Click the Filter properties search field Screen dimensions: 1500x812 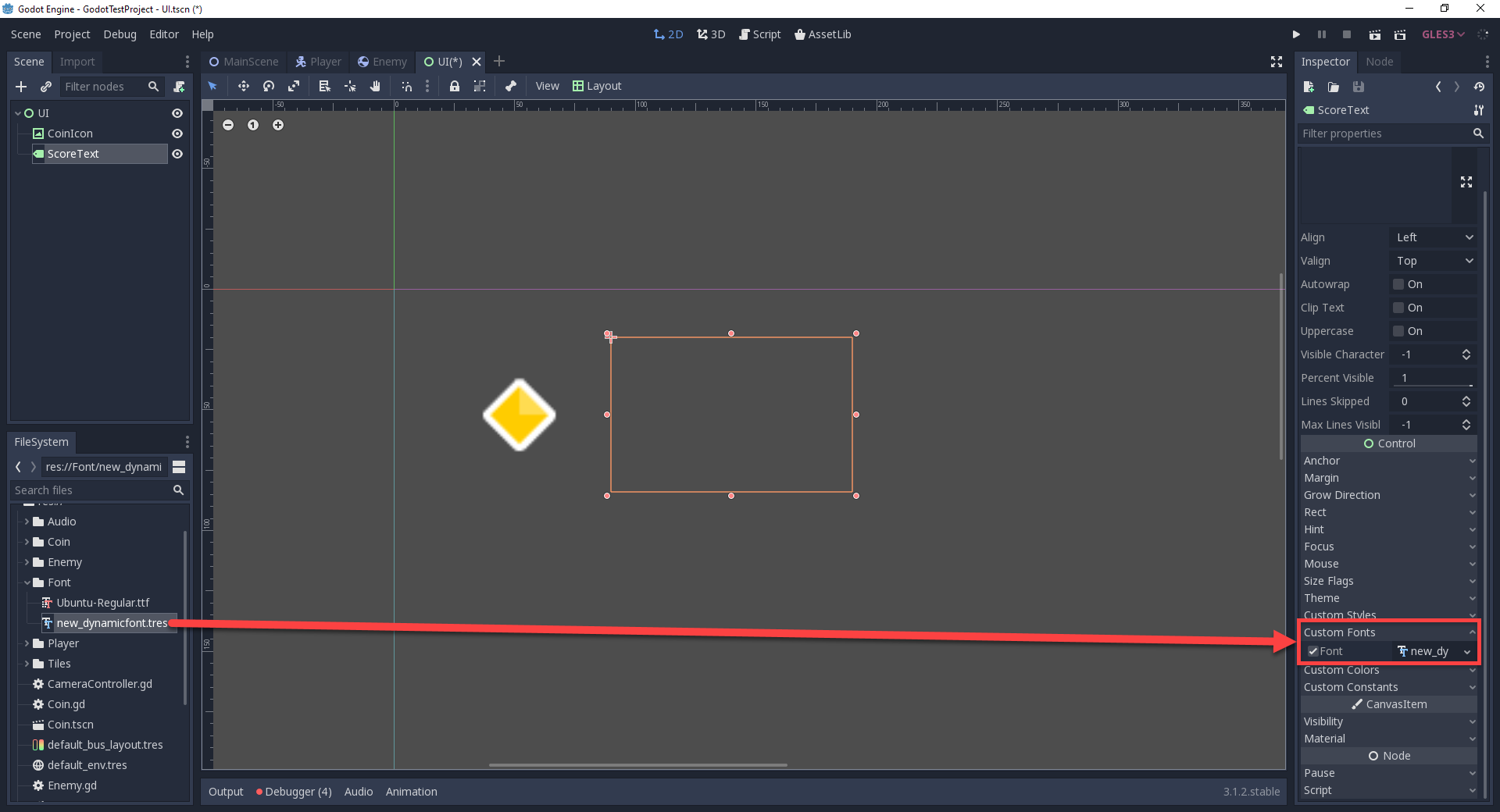(1384, 134)
